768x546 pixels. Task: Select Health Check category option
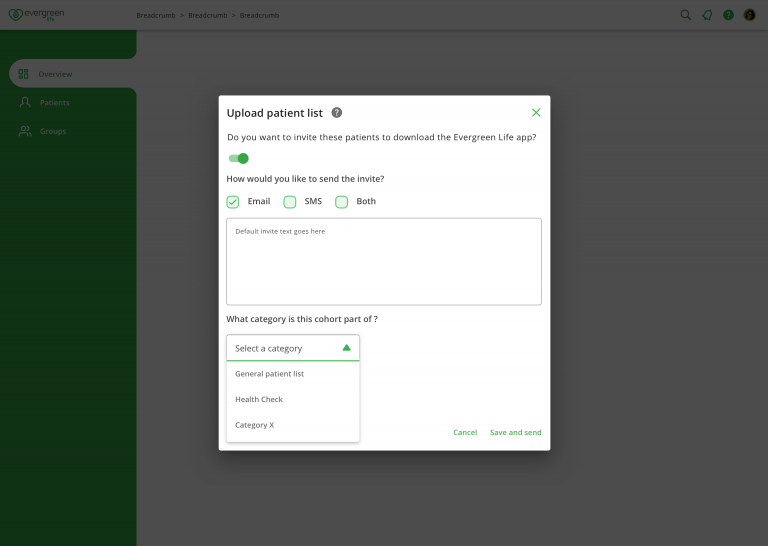(x=259, y=400)
